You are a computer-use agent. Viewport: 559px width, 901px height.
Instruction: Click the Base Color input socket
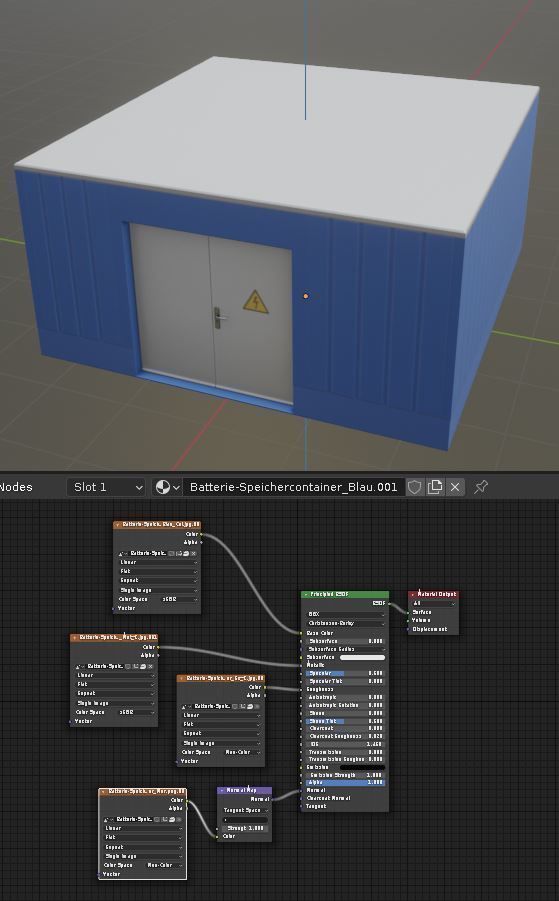click(x=301, y=633)
